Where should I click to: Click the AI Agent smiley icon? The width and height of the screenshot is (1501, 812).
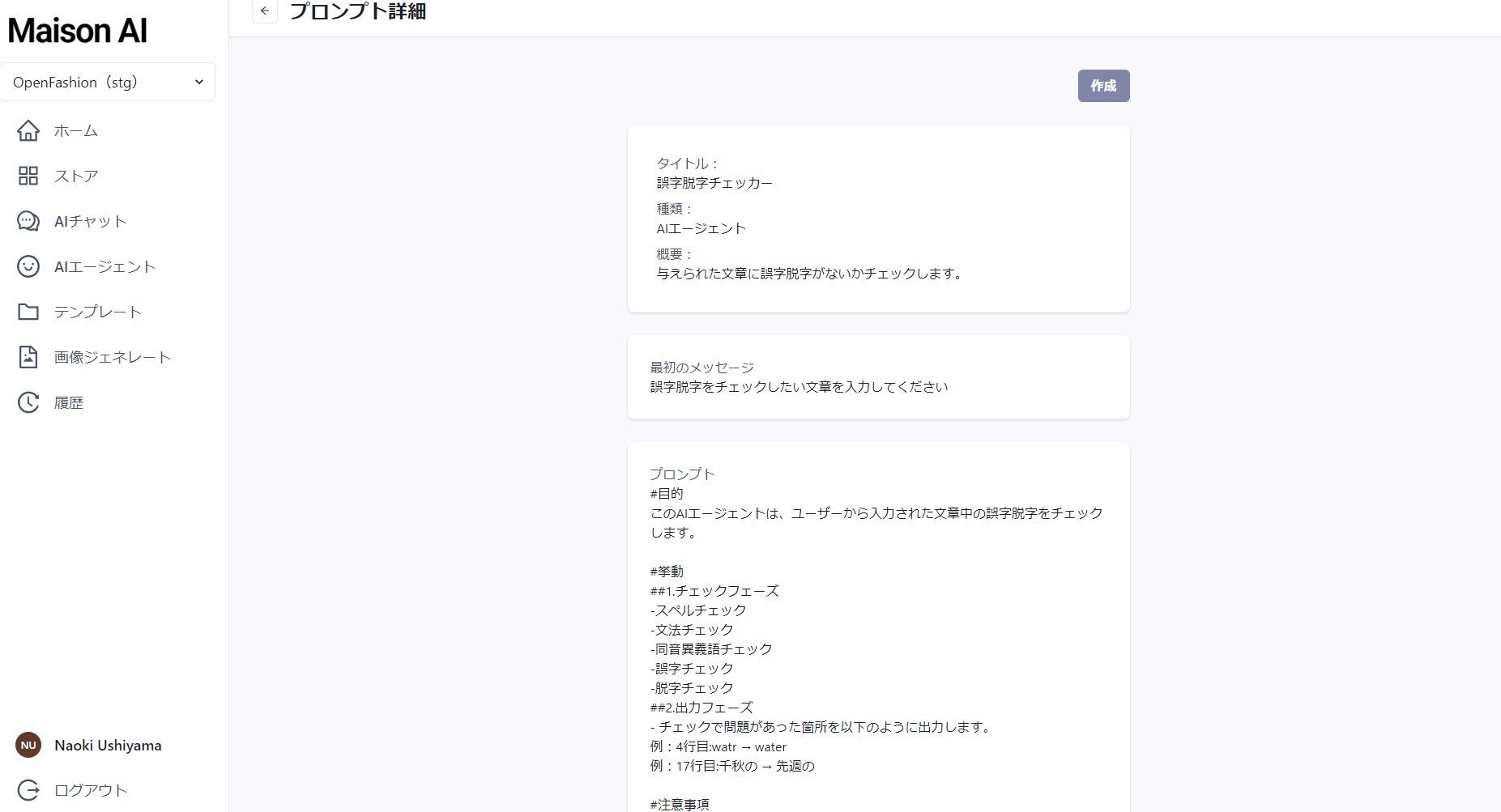[28, 266]
